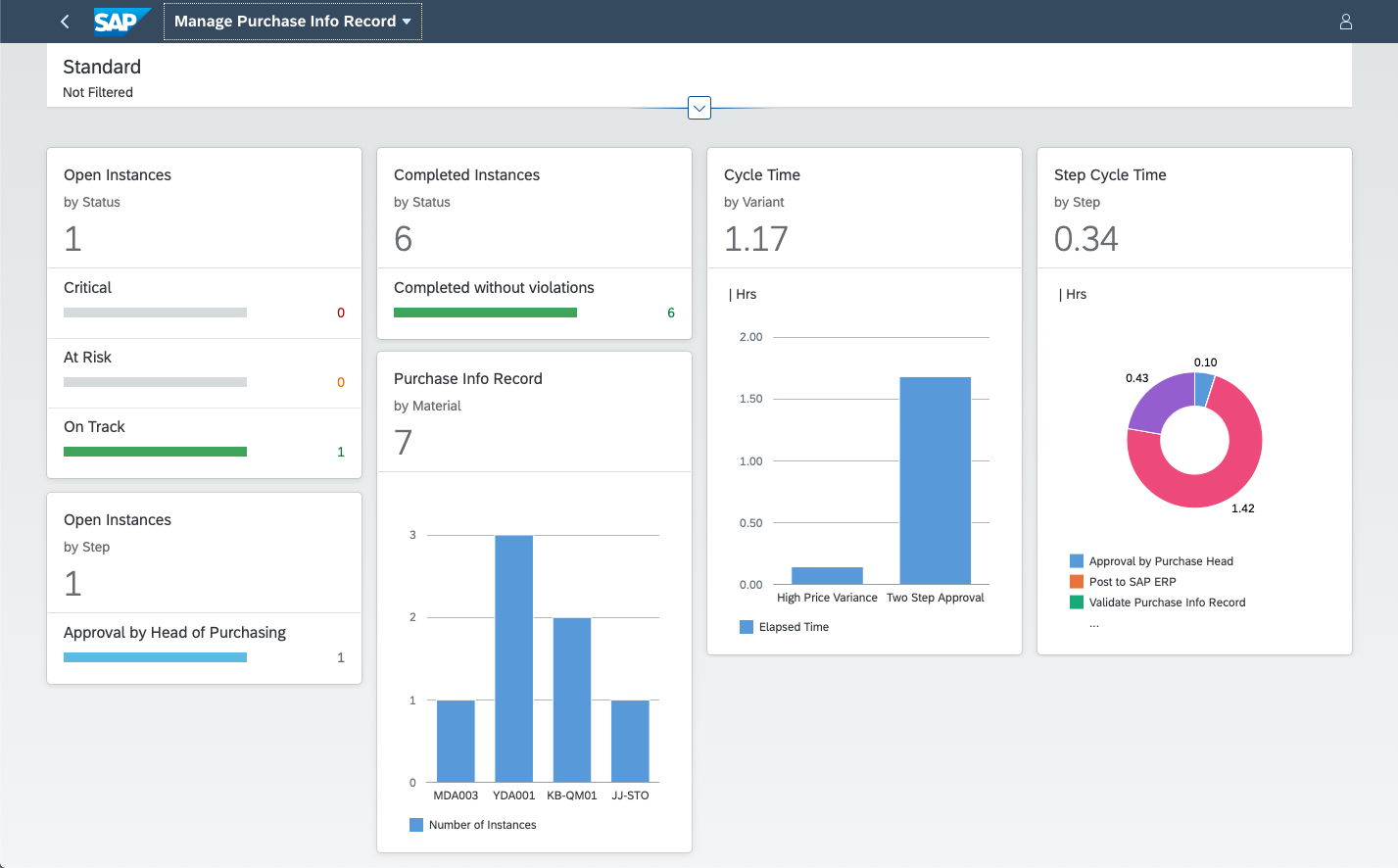
Task: Open Purchase Info Record by Material header
Action: [x=534, y=411]
